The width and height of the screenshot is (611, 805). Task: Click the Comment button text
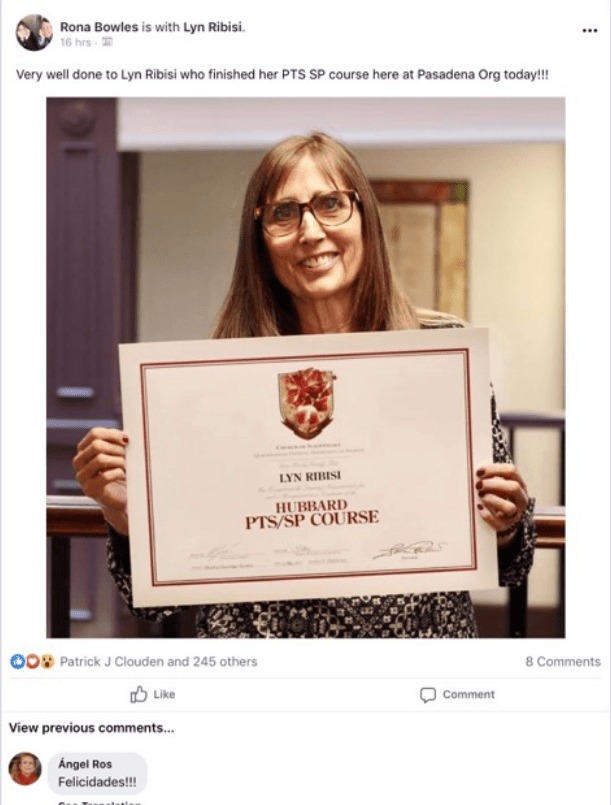pyautogui.click(x=469, y=695)
